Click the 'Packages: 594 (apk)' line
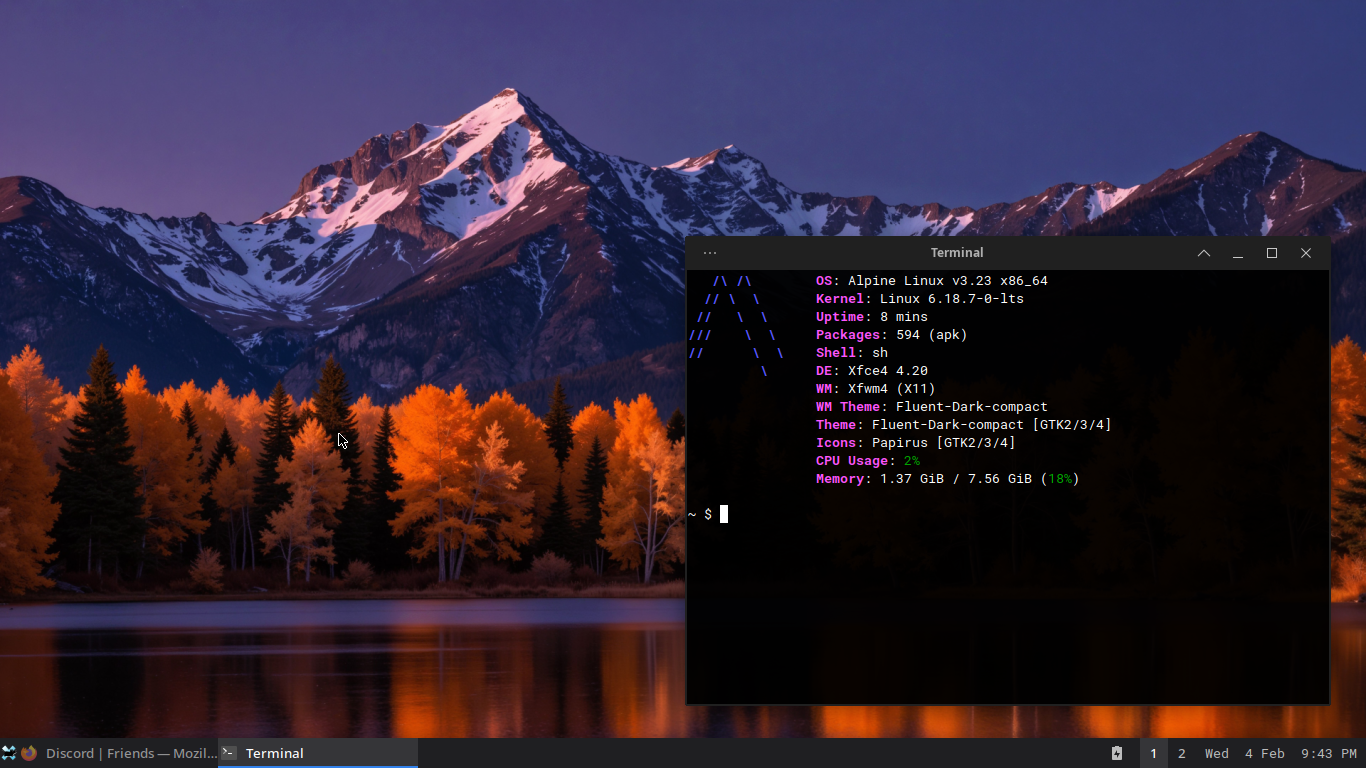The width and height of the screenshot is (1366, 768). (x=892, y=335)
